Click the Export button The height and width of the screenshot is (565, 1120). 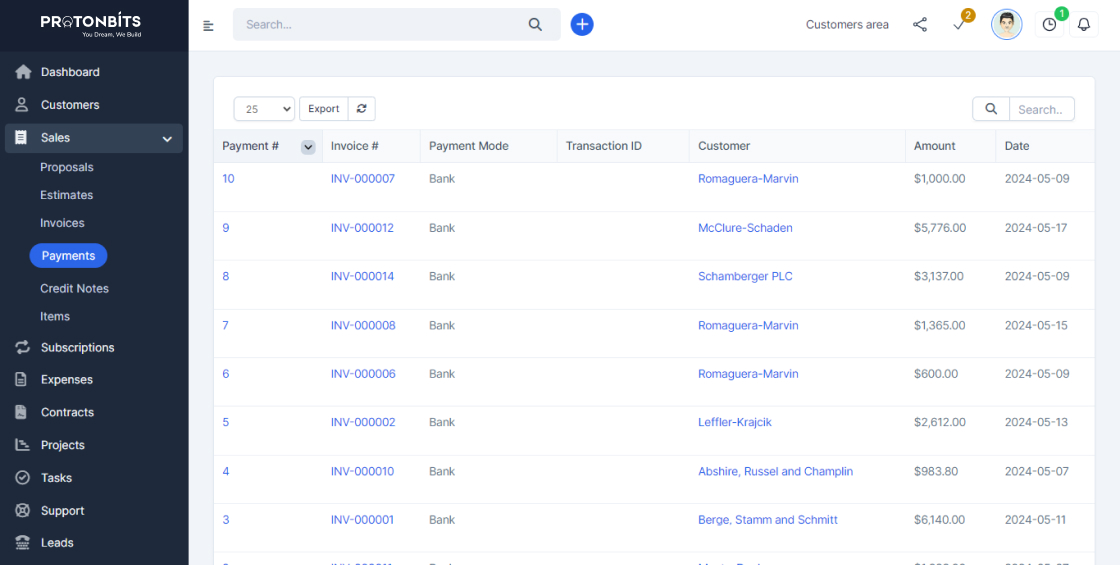pyautogui.click(x=323, y=109)
